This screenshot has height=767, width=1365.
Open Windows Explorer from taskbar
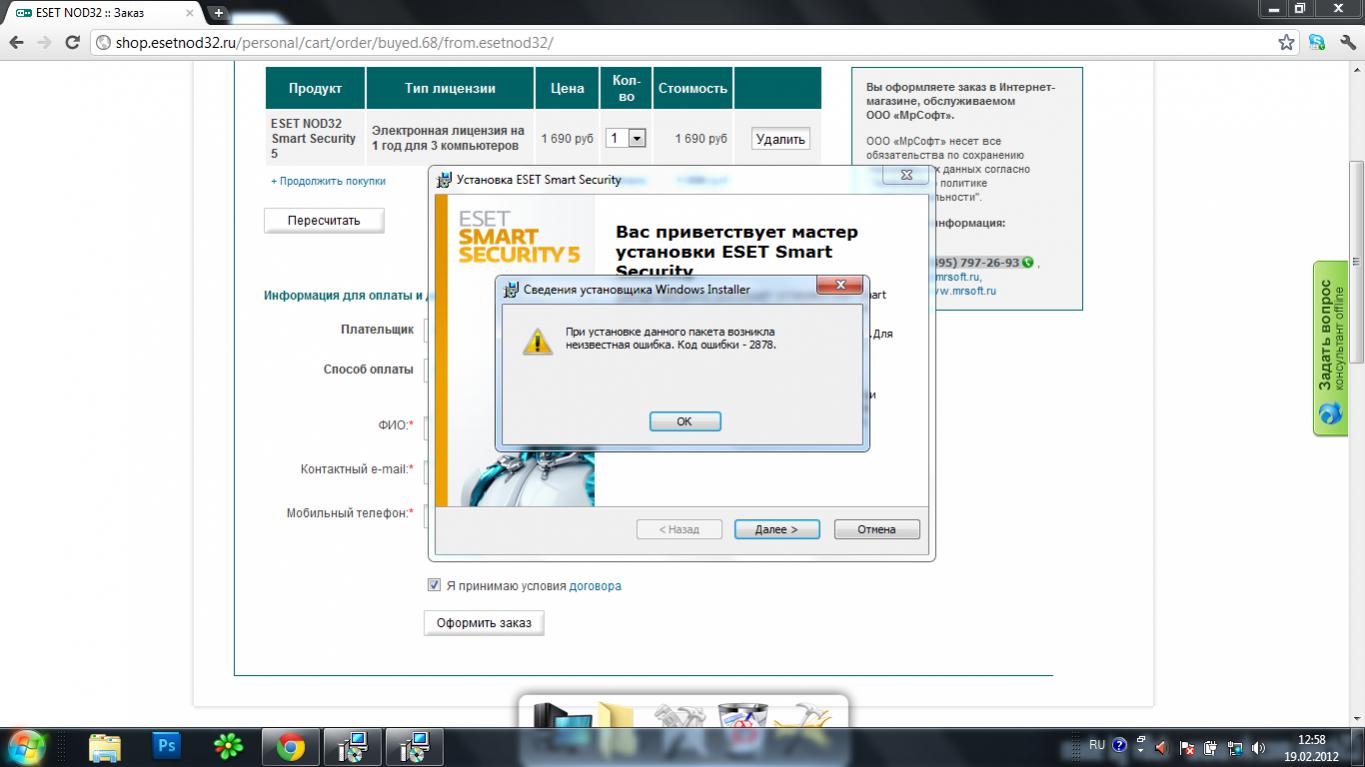coord(105,746)
